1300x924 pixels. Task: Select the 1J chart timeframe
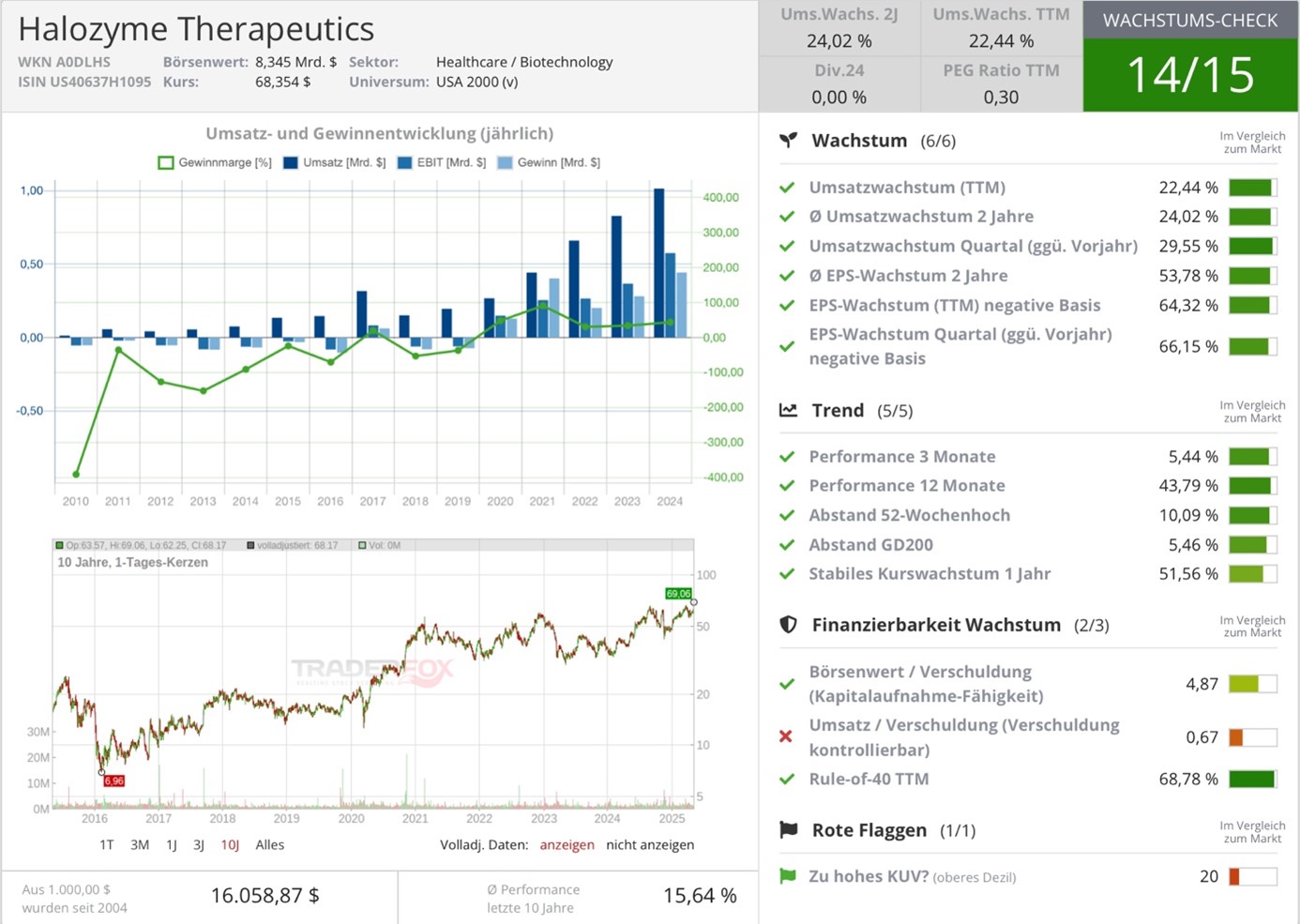tap(172, 844)
